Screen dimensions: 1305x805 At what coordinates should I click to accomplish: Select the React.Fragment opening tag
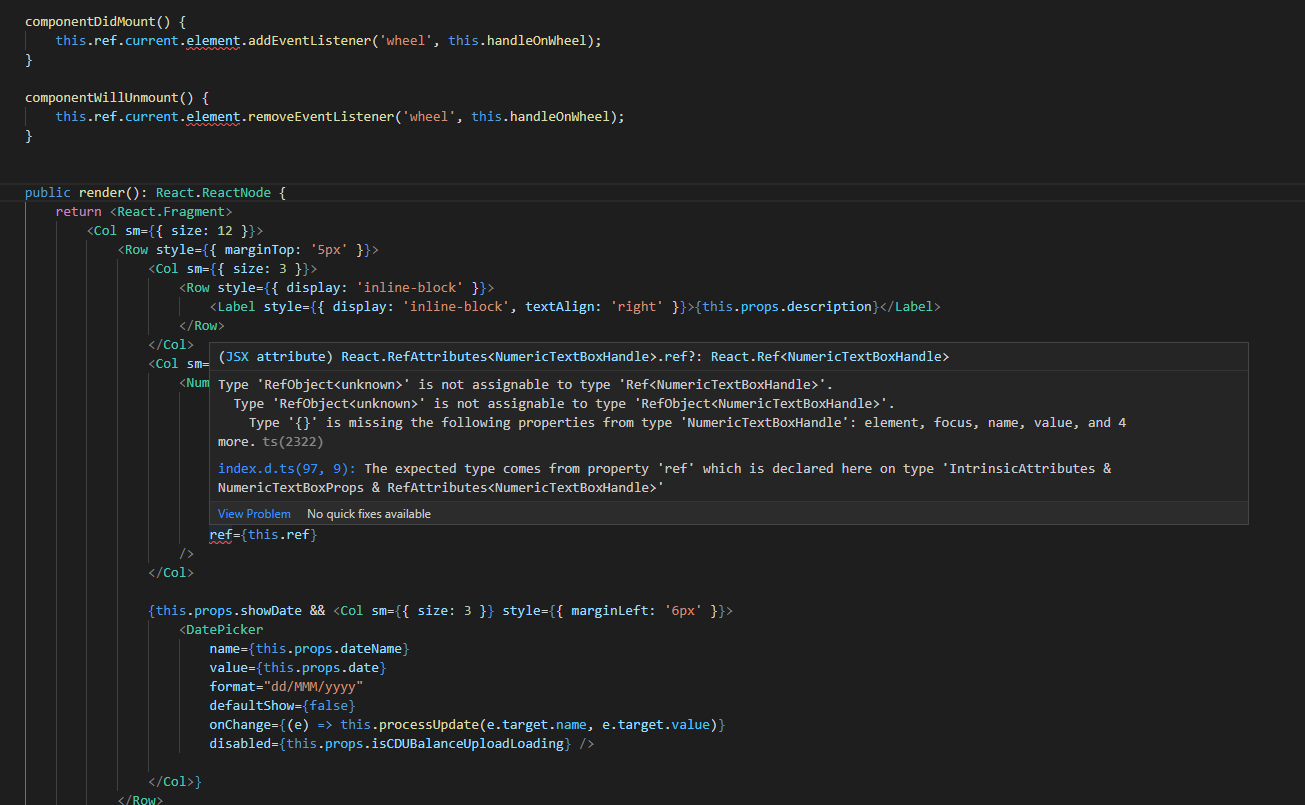(174, 212)
